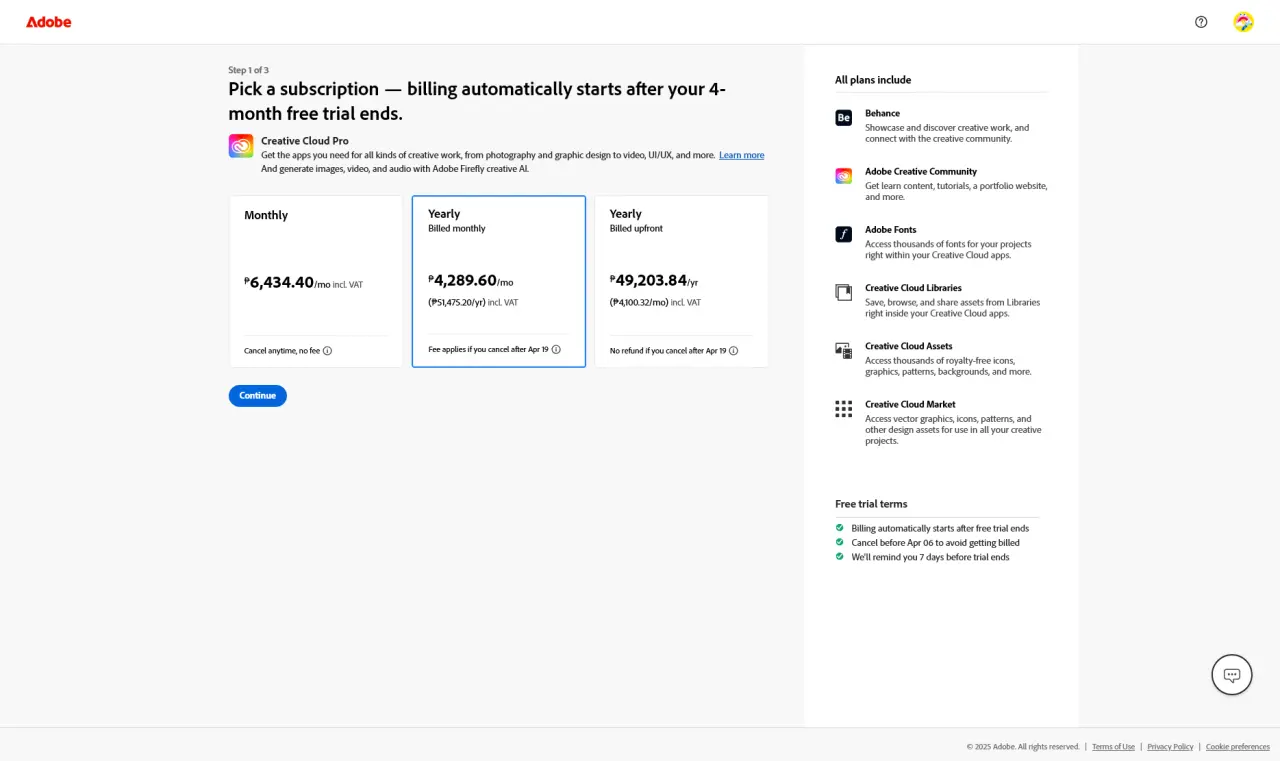Open the user profile avatar
1280x761 pixels.
1243,22
